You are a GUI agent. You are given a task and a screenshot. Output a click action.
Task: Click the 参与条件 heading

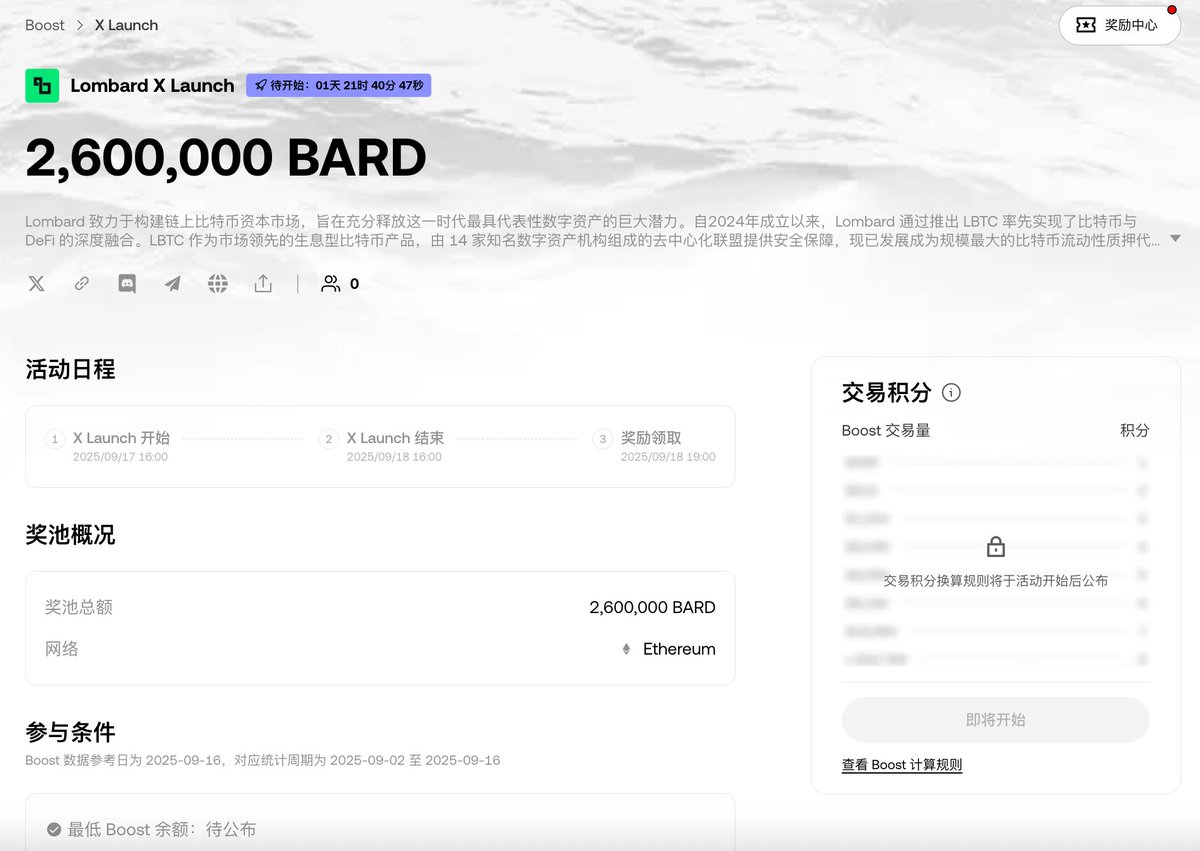tap(70, 732)
